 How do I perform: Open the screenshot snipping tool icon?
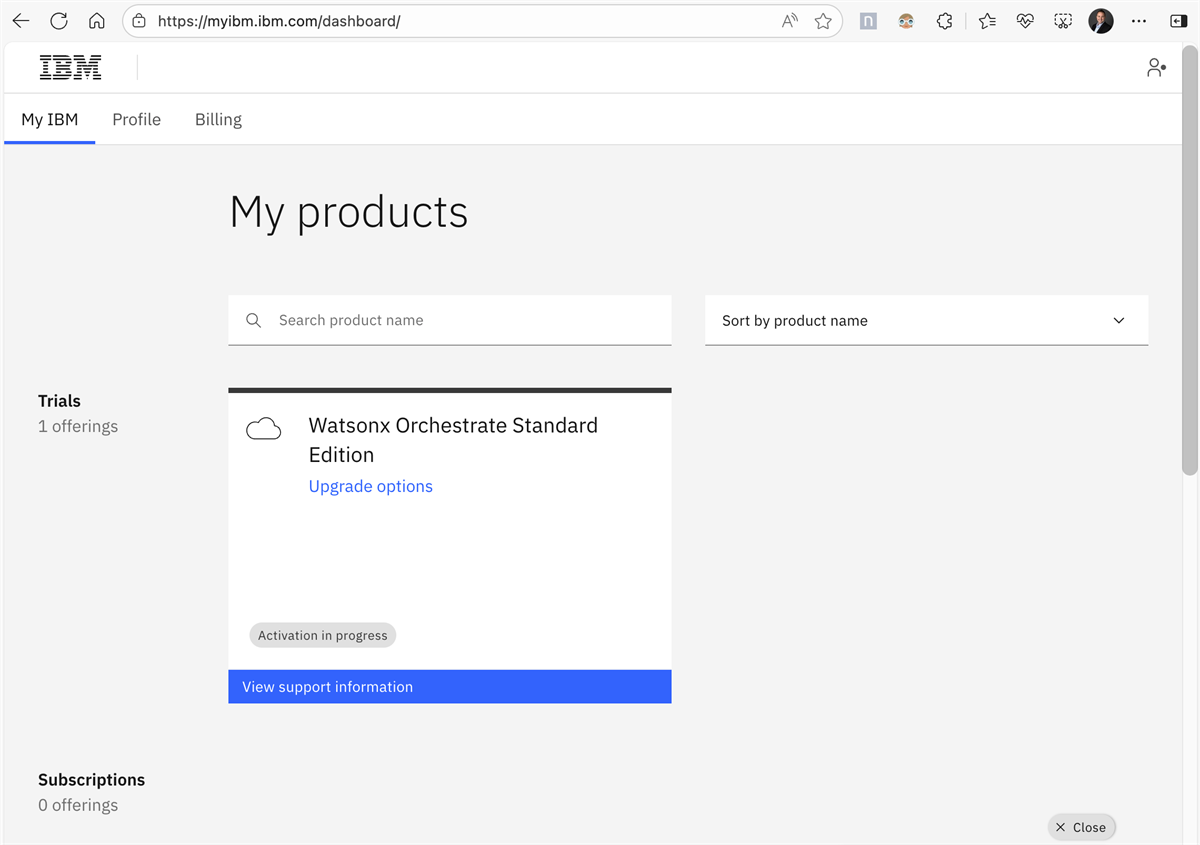[1063, 21]
